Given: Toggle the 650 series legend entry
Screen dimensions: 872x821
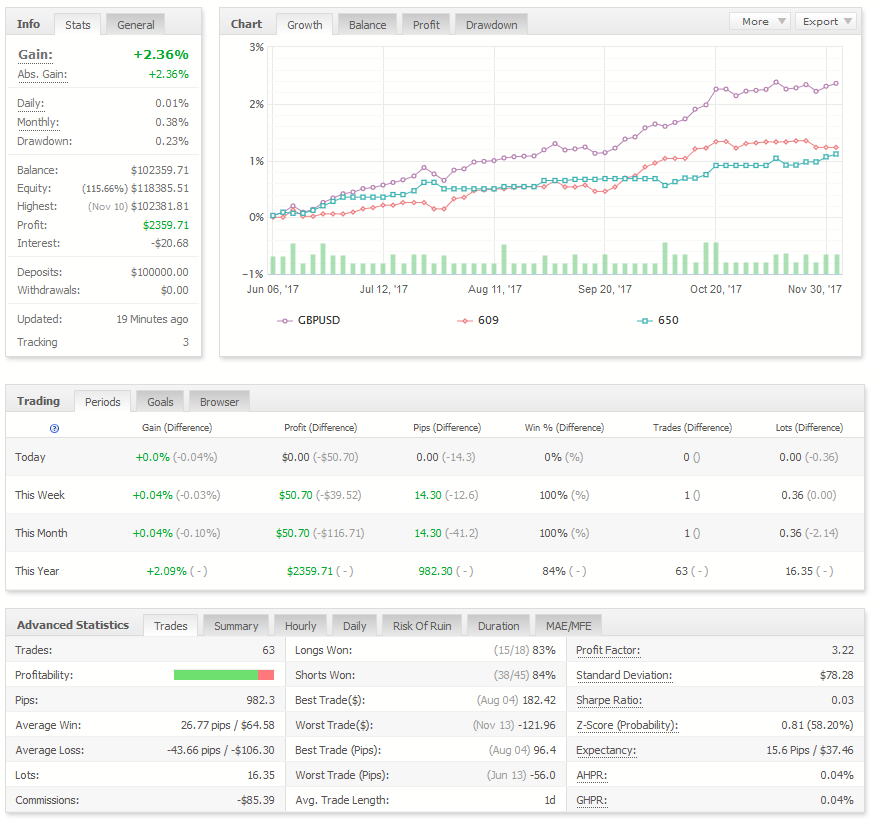Looking at the screenshot, I should [658, 320].
